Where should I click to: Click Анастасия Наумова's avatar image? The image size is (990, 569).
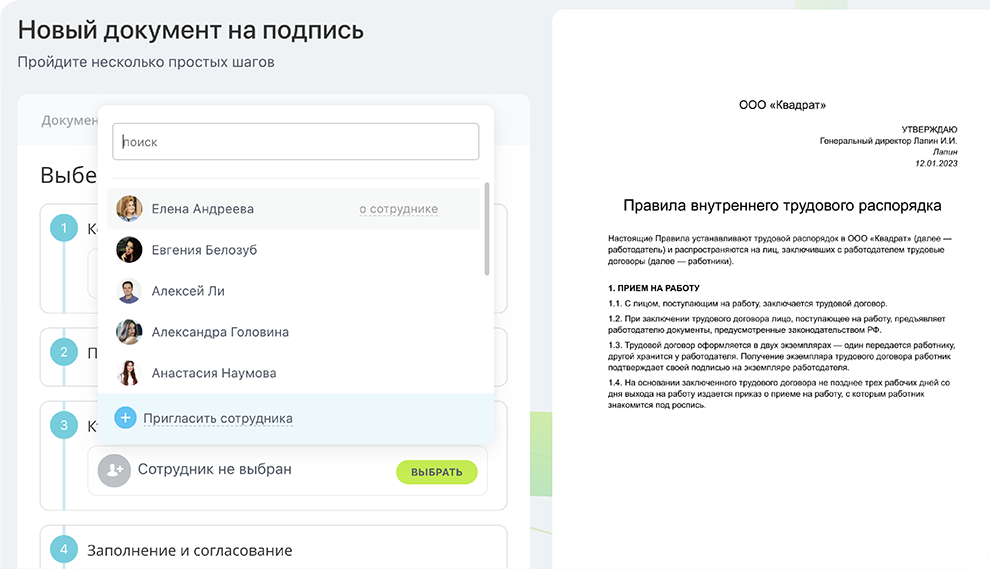tap(129, 373)
